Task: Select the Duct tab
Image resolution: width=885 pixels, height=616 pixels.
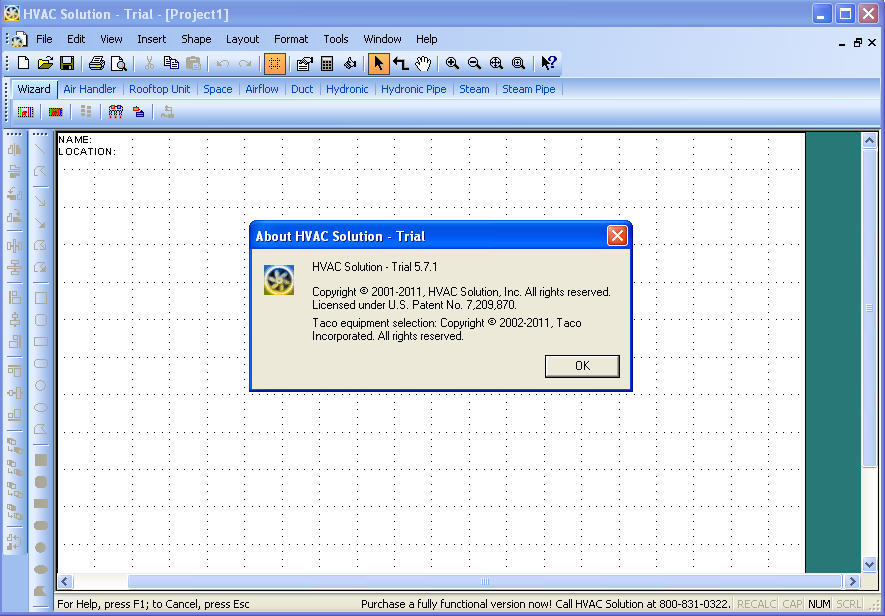Action: pos(302,89)
